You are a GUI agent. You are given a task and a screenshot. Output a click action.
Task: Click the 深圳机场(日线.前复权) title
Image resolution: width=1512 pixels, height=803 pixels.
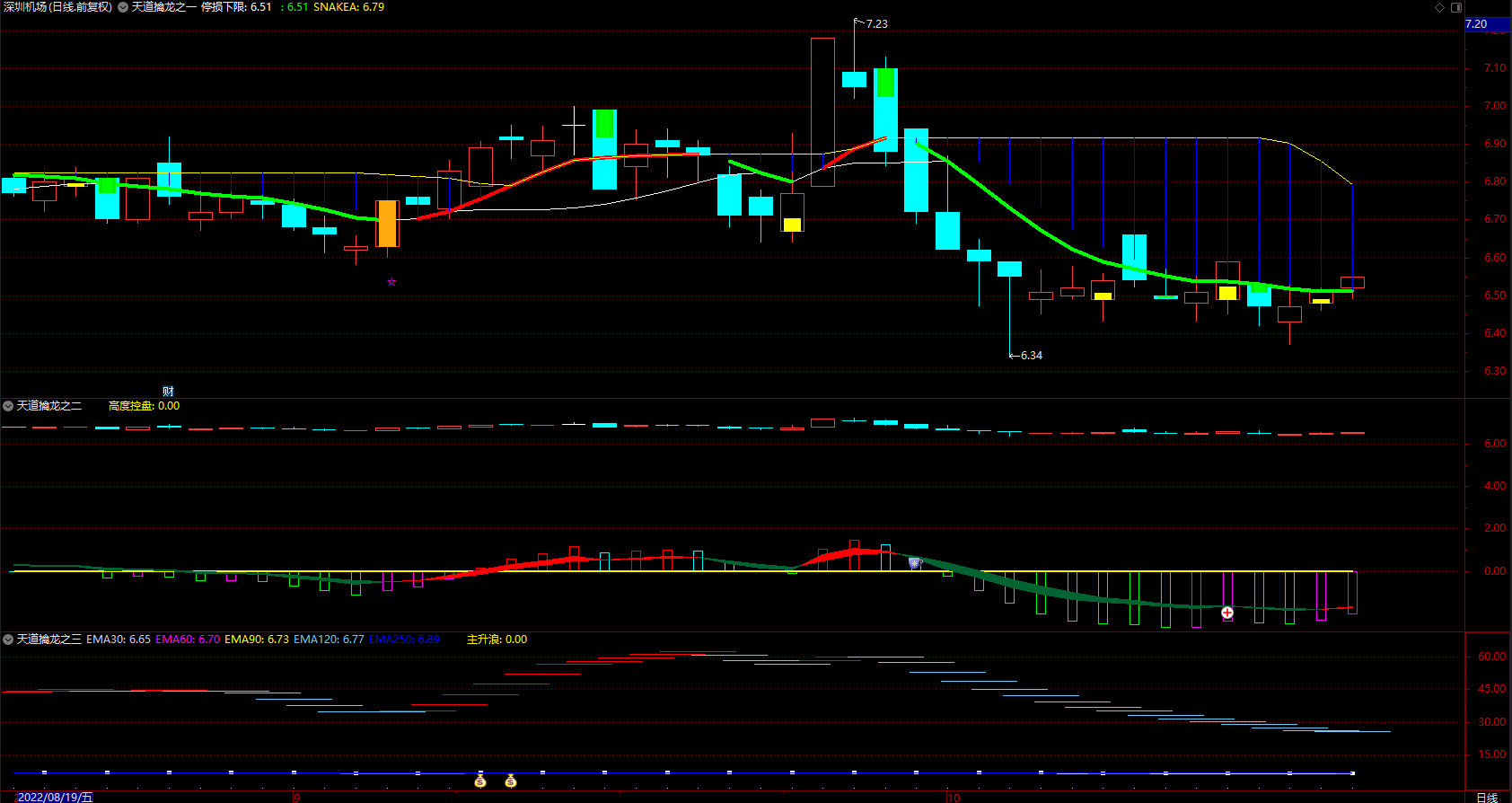[57, 7]
